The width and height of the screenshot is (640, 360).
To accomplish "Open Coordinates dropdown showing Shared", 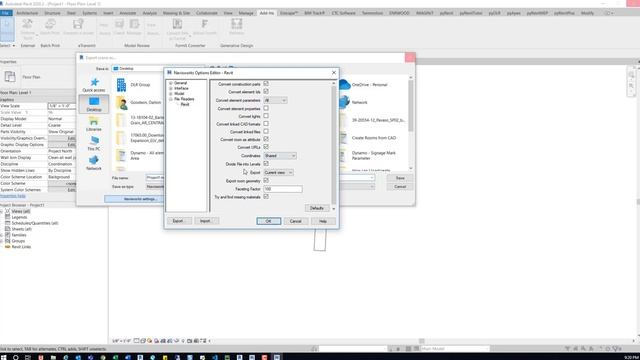I will click(280, 156).
